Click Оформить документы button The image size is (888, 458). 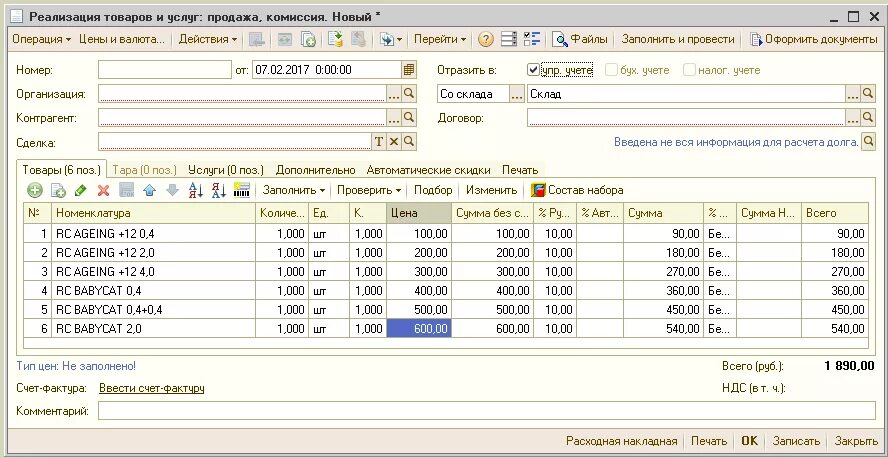click(813, 39)
